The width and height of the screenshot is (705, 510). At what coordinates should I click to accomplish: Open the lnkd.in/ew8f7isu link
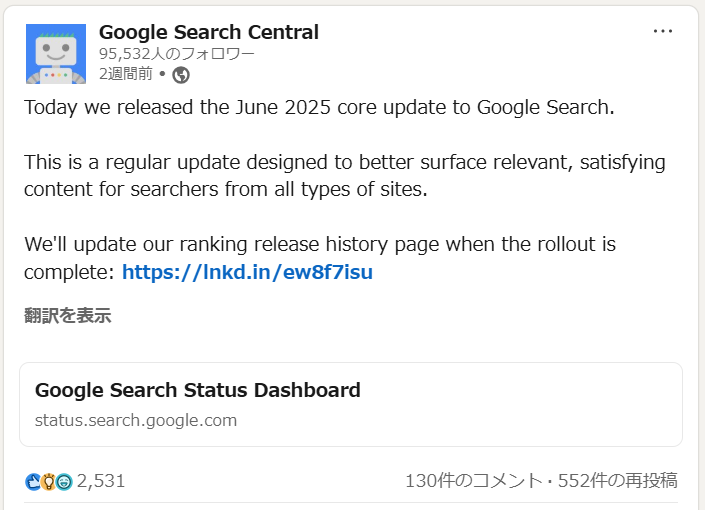pyautogui.click(x=247, y=272)
